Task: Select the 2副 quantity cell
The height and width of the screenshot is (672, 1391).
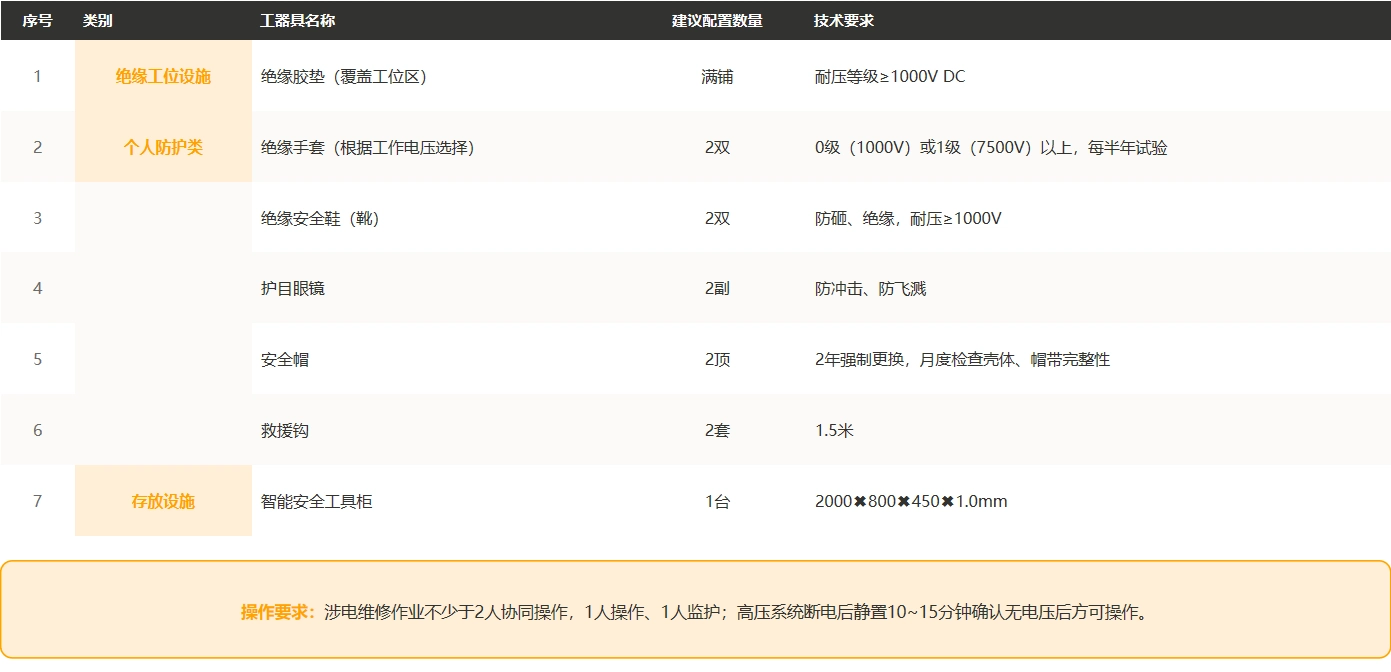Action: click(x=717, y=289)
